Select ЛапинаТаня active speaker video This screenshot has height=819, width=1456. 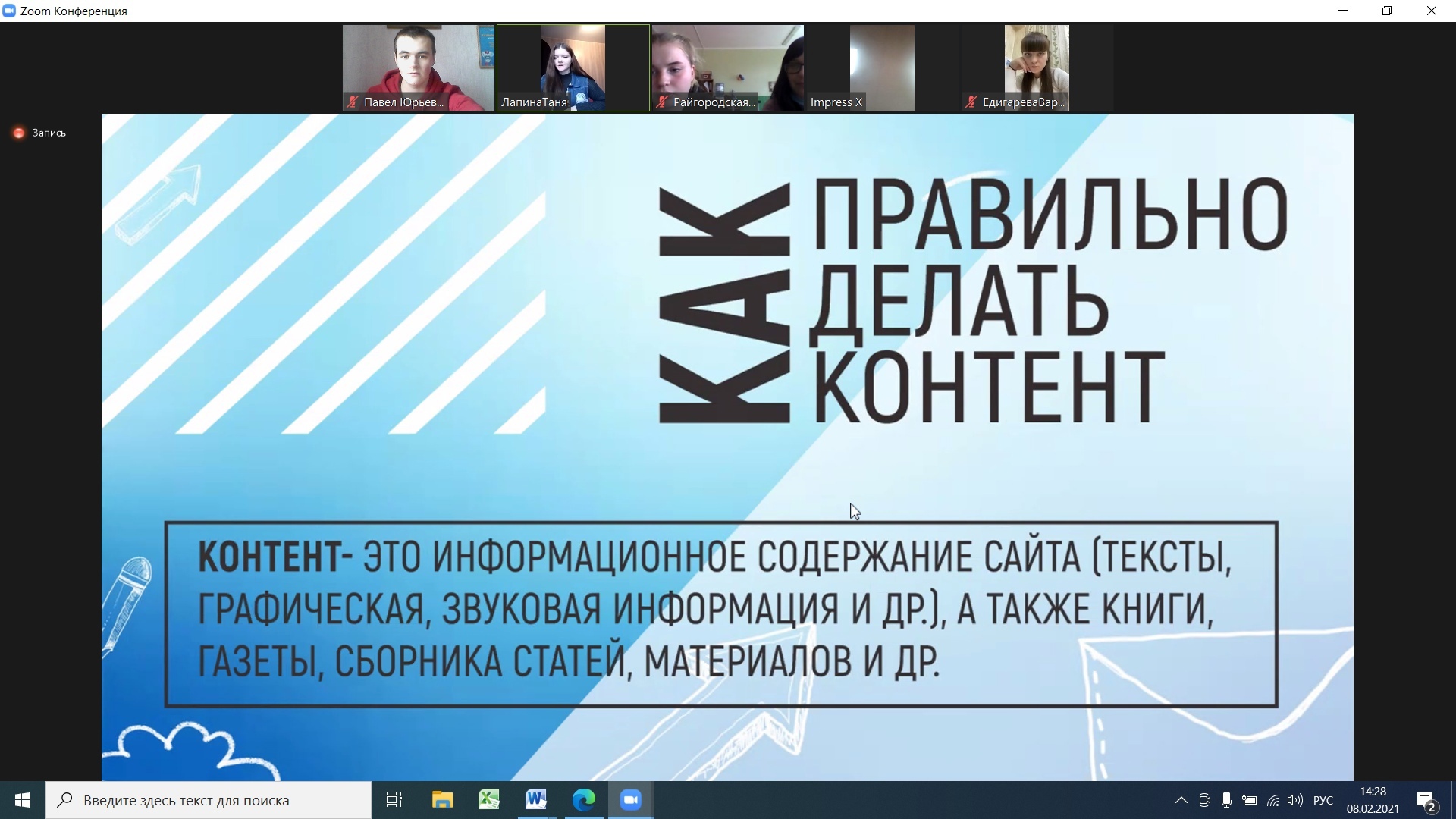coord(573,67)
